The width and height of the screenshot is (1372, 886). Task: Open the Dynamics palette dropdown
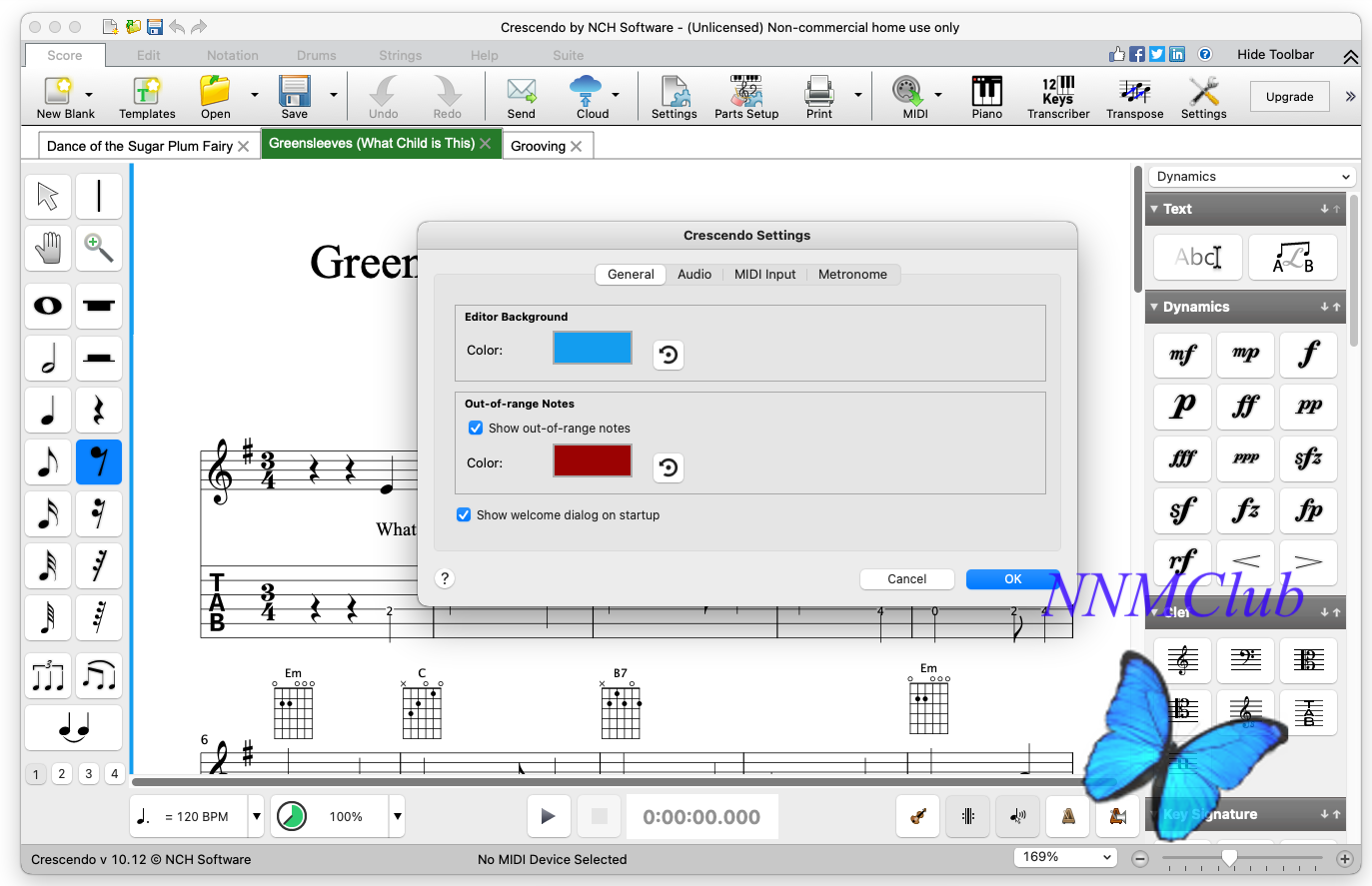[x=1251, y=177]
